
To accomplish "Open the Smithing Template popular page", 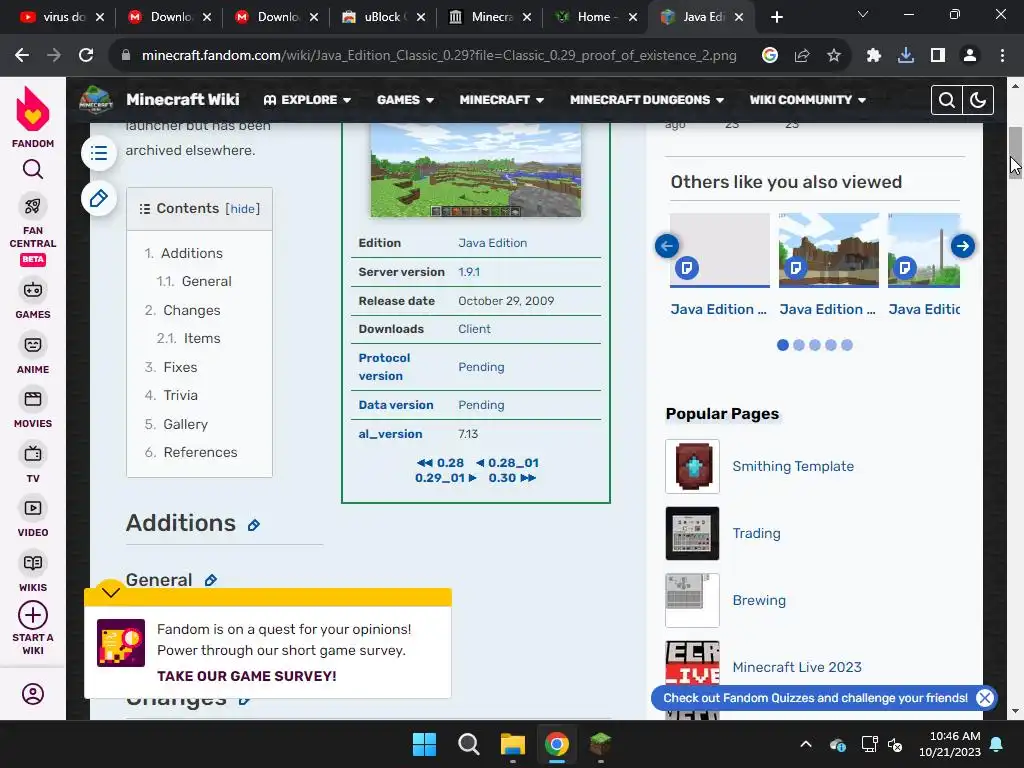I will coord(793,466).
